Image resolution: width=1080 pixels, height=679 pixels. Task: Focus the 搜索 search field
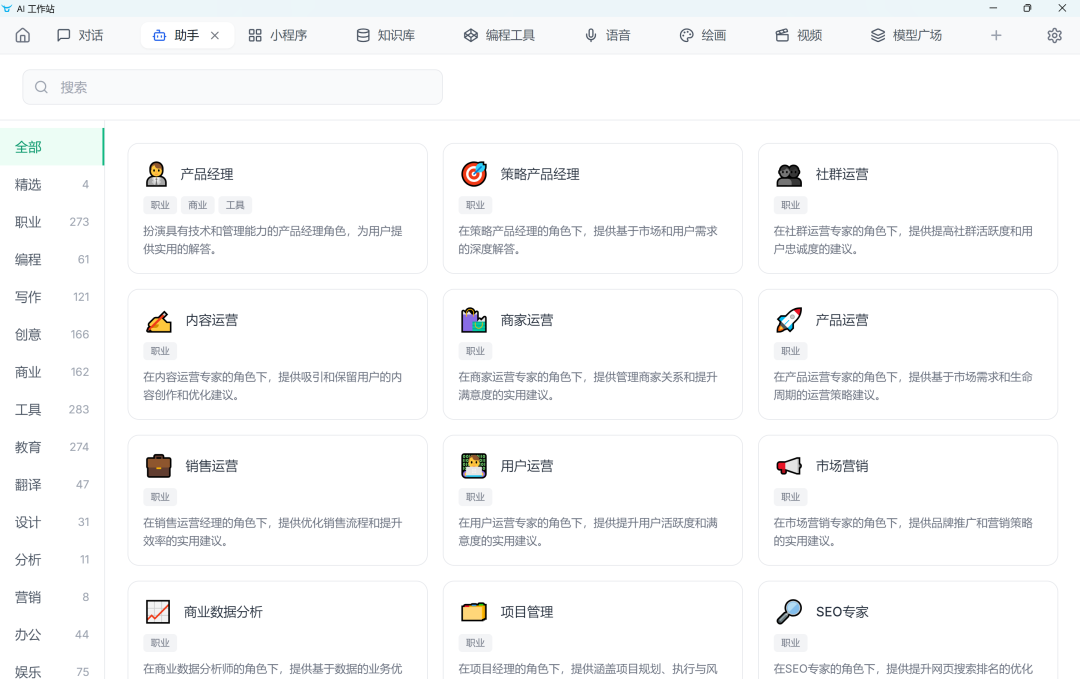click(233, 87)
